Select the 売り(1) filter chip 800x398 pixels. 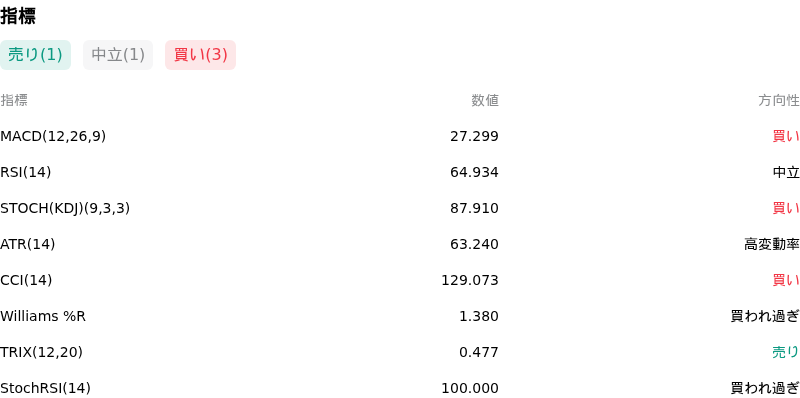click(x=35, y=55)
